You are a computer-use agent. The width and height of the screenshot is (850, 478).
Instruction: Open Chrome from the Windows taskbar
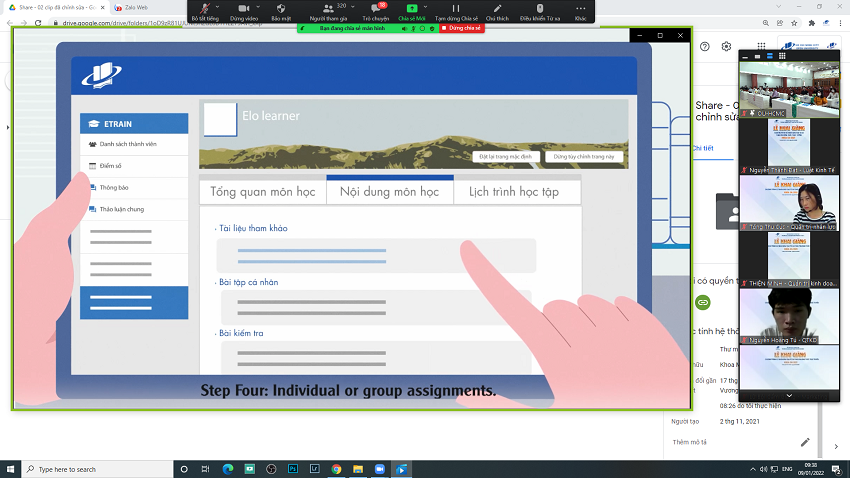click(x=336, y=468)
